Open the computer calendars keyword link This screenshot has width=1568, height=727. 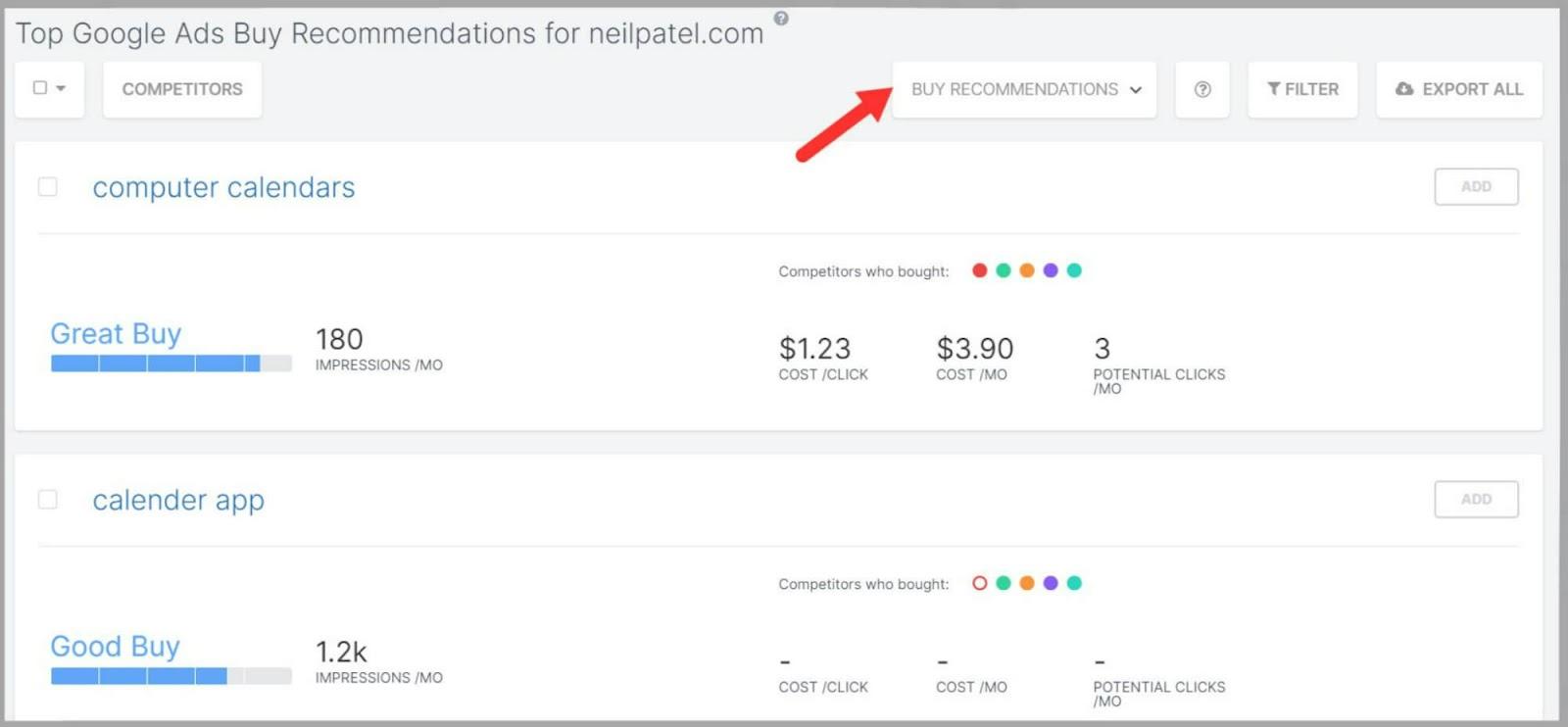click(223, 187)
